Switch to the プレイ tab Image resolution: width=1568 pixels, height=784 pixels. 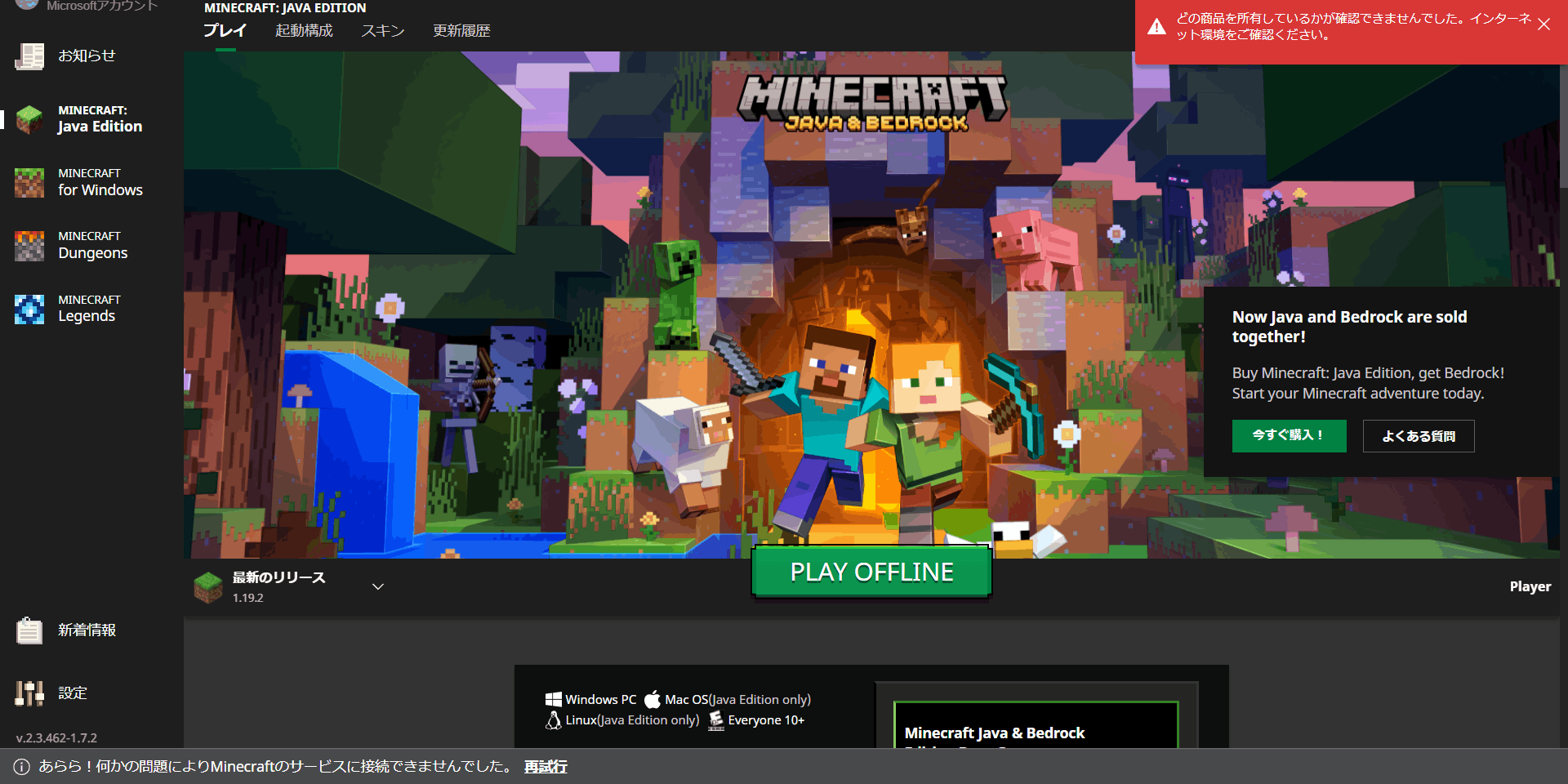coord(225,30)
